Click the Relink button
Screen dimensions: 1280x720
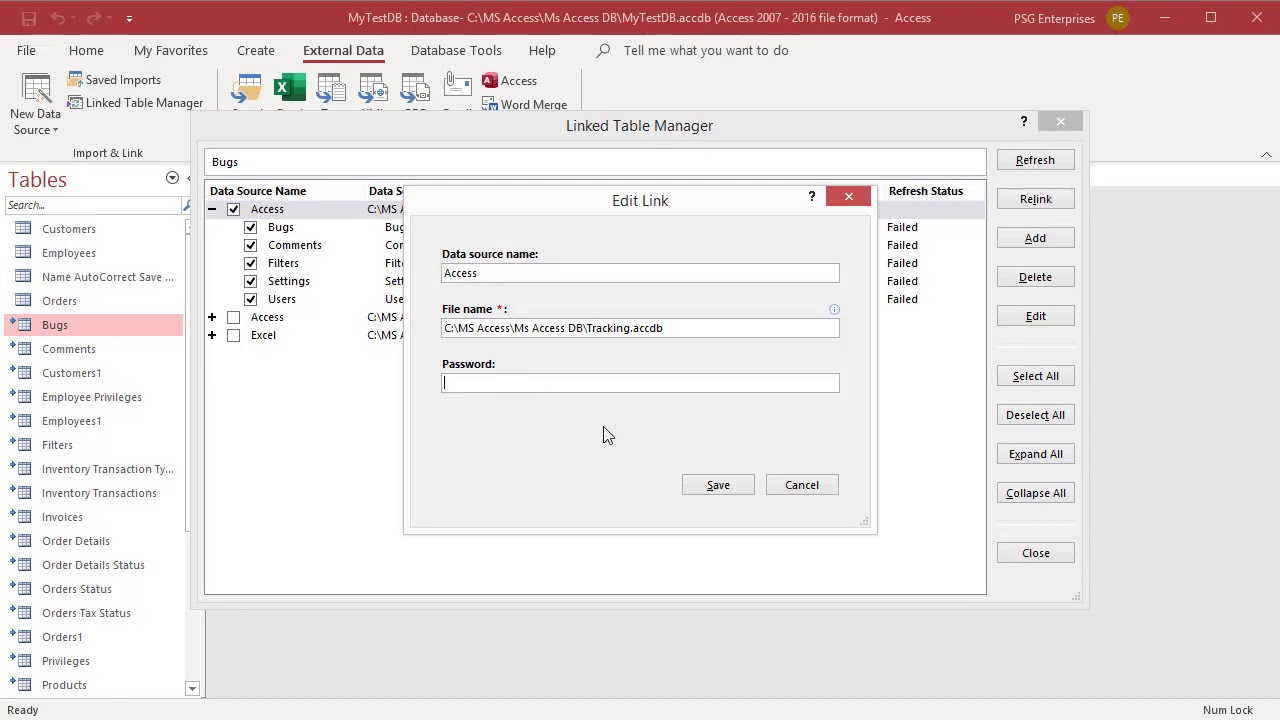1035,199
